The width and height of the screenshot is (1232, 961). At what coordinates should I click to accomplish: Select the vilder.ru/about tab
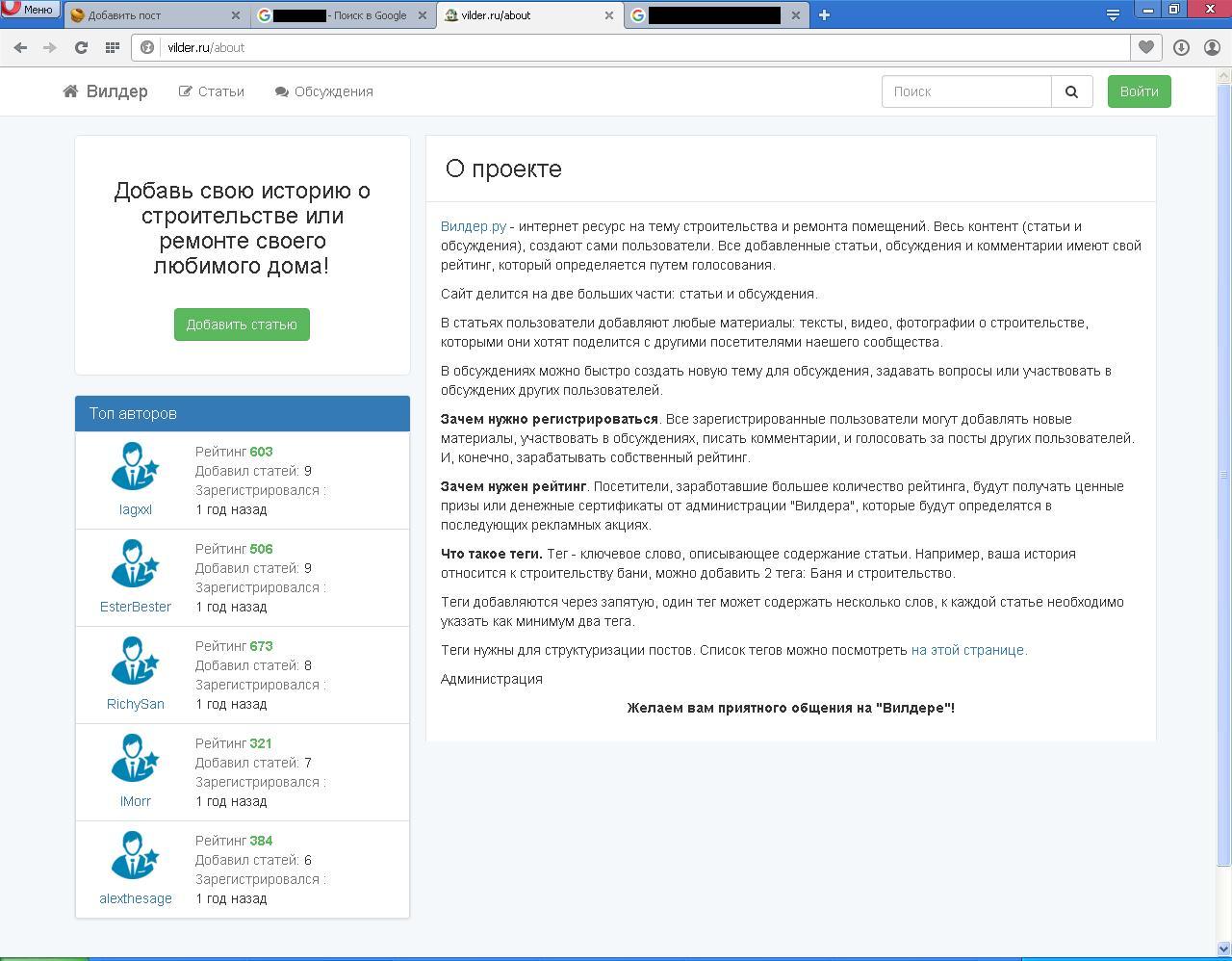tap(528, 15)
